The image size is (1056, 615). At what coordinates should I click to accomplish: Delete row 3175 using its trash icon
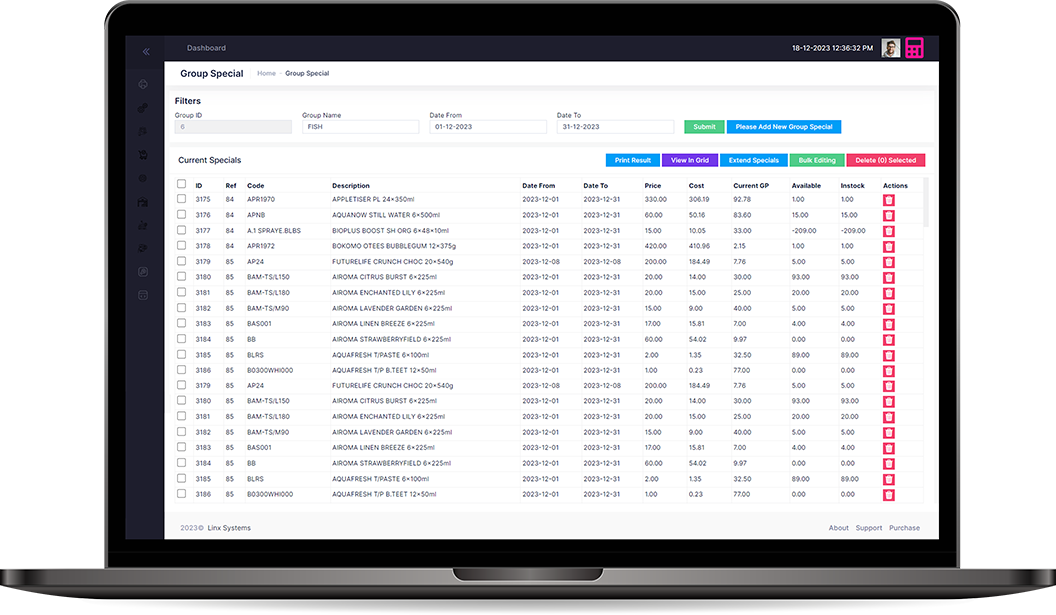888,200
